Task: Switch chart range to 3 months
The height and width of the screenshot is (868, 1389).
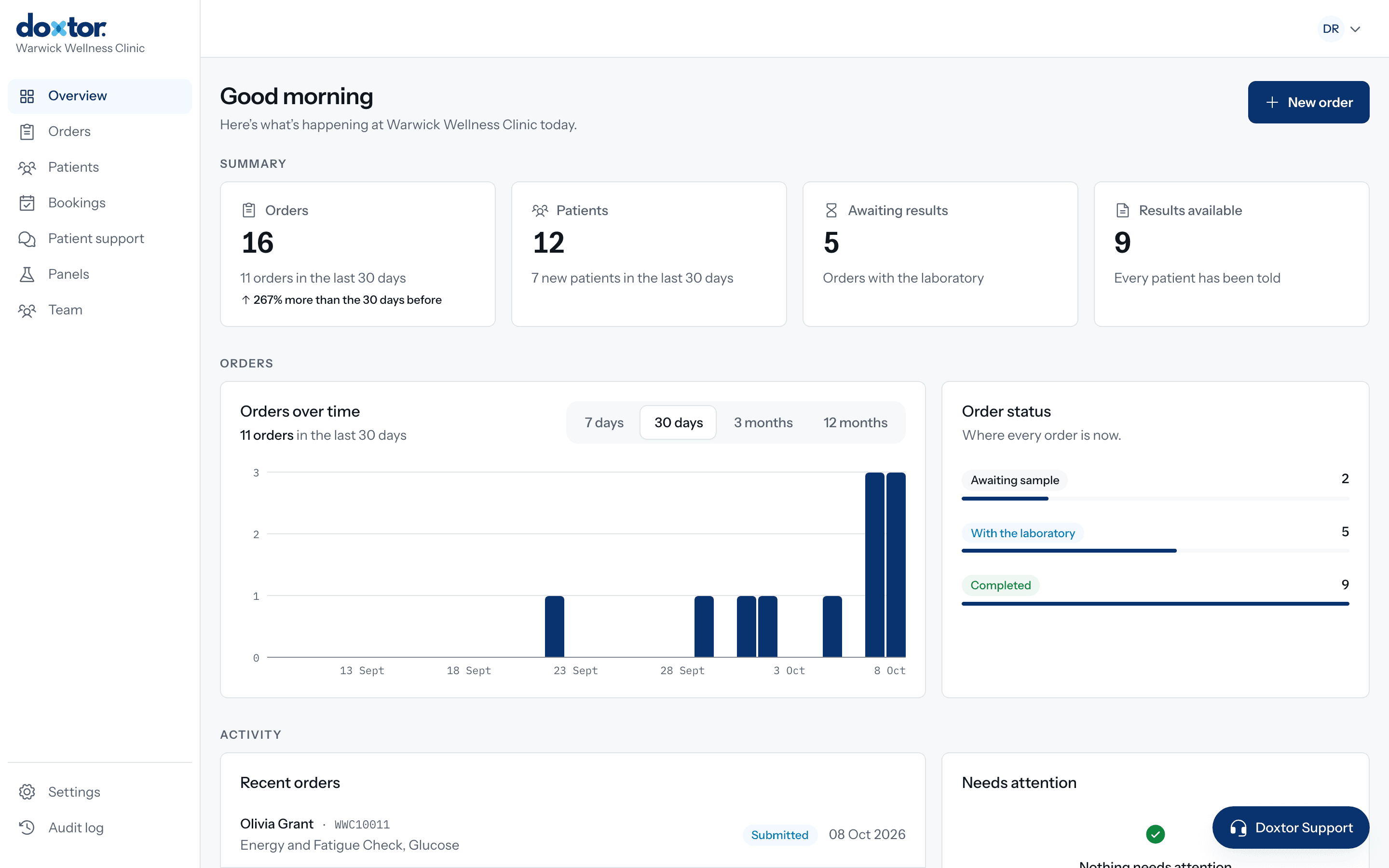Action: click(x=763, y=422)
